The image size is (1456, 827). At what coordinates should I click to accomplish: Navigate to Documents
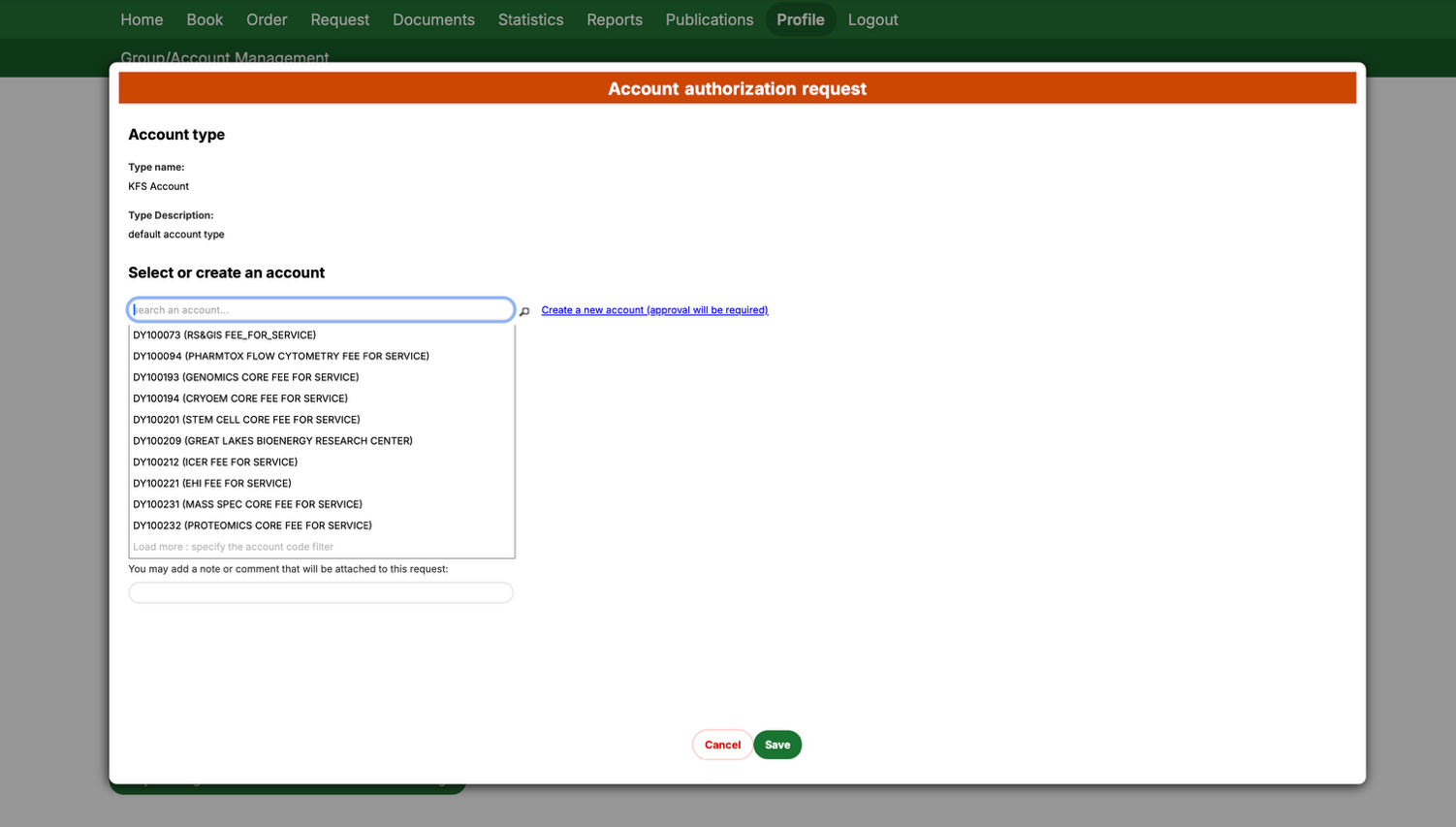click(433, 19)
